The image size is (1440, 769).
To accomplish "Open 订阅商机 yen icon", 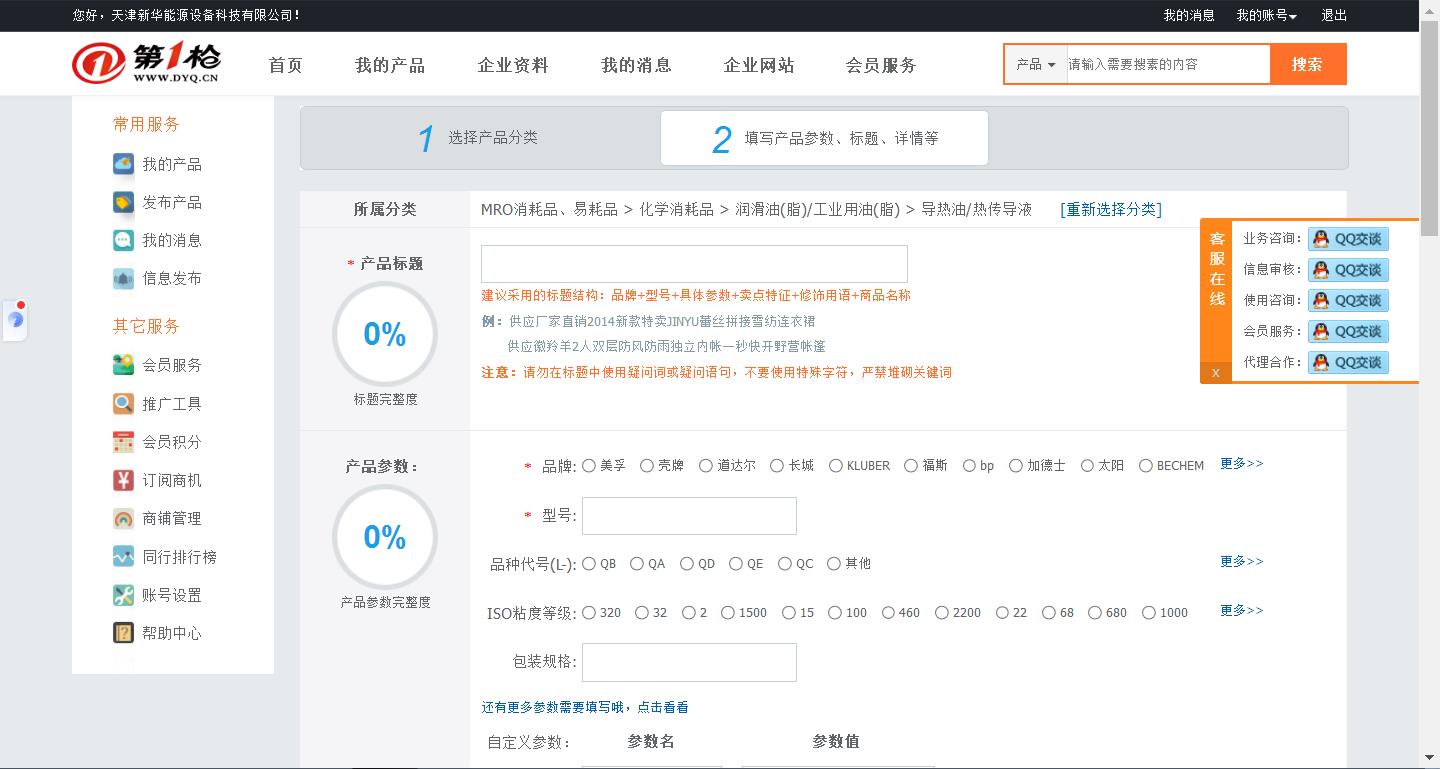I will coord(123,480).
